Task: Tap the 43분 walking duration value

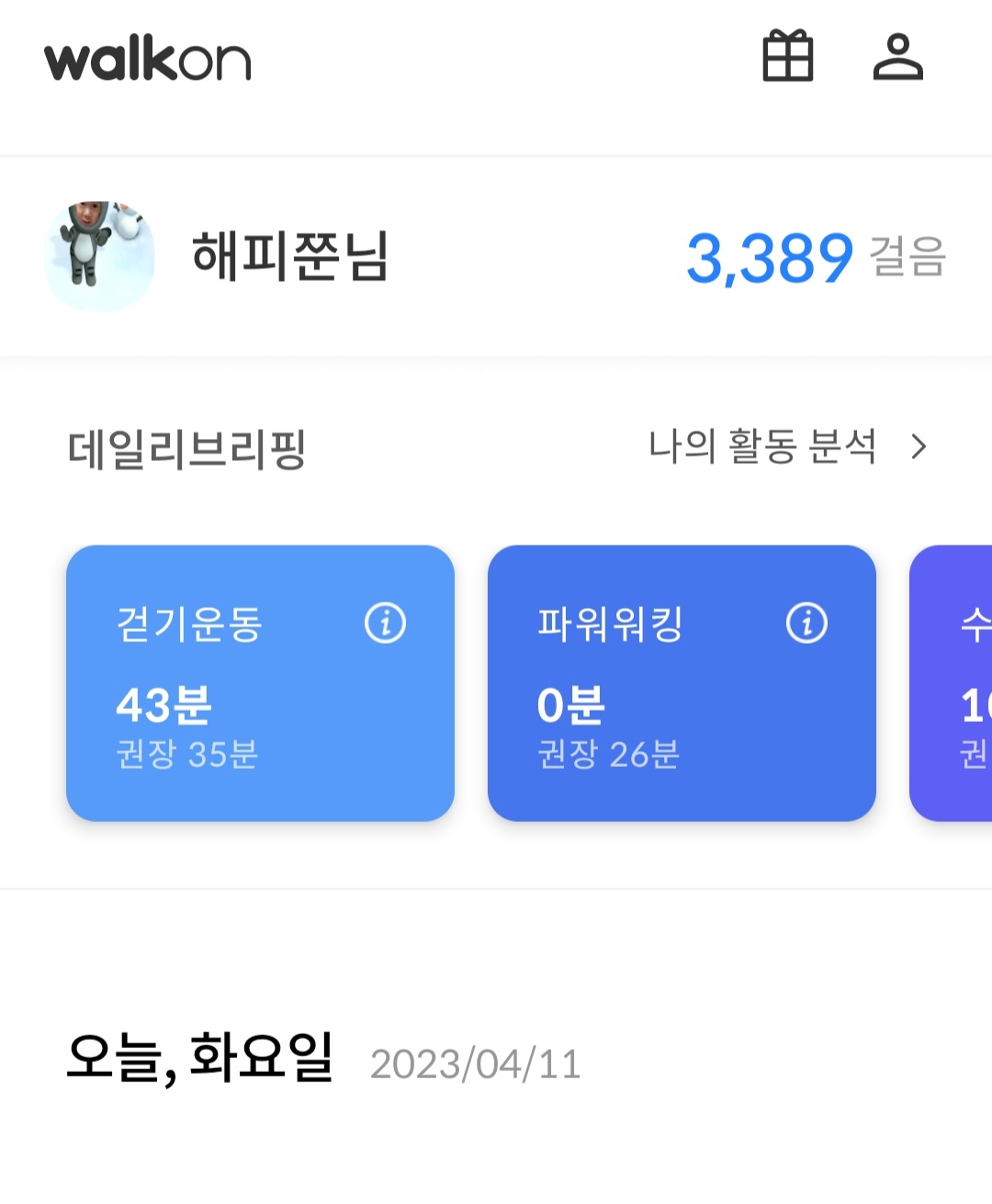Action: (x=163, y=705)
